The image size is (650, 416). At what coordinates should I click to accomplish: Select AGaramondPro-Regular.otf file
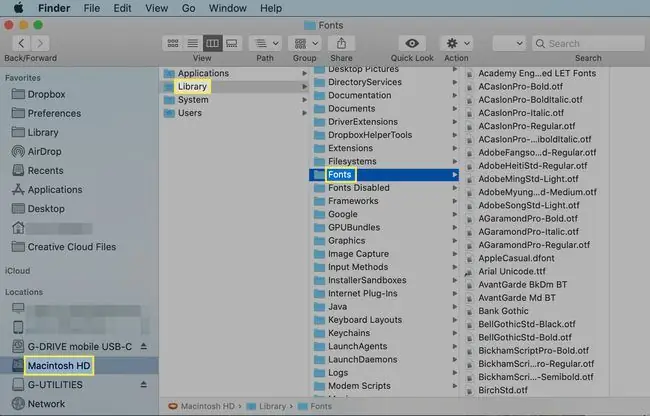point(535,245)
